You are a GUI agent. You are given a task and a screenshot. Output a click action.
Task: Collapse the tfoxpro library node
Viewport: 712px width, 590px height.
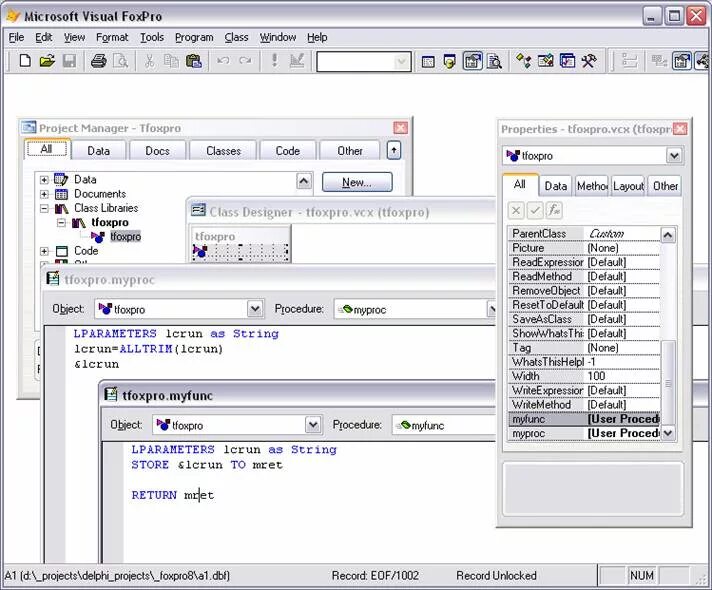(x=61, y=223)
